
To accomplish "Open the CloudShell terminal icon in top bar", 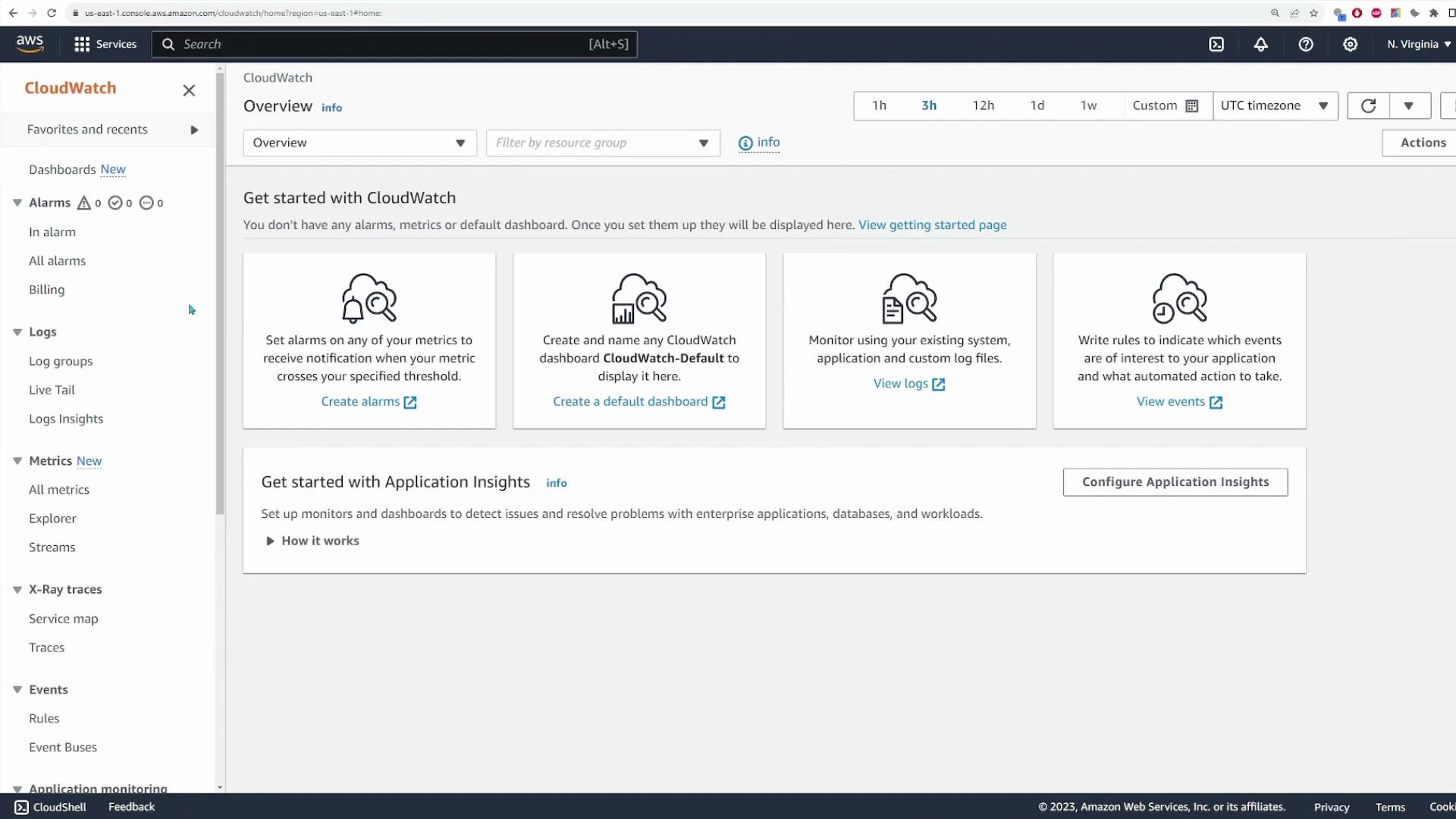I will click(x=1216, y=44).
